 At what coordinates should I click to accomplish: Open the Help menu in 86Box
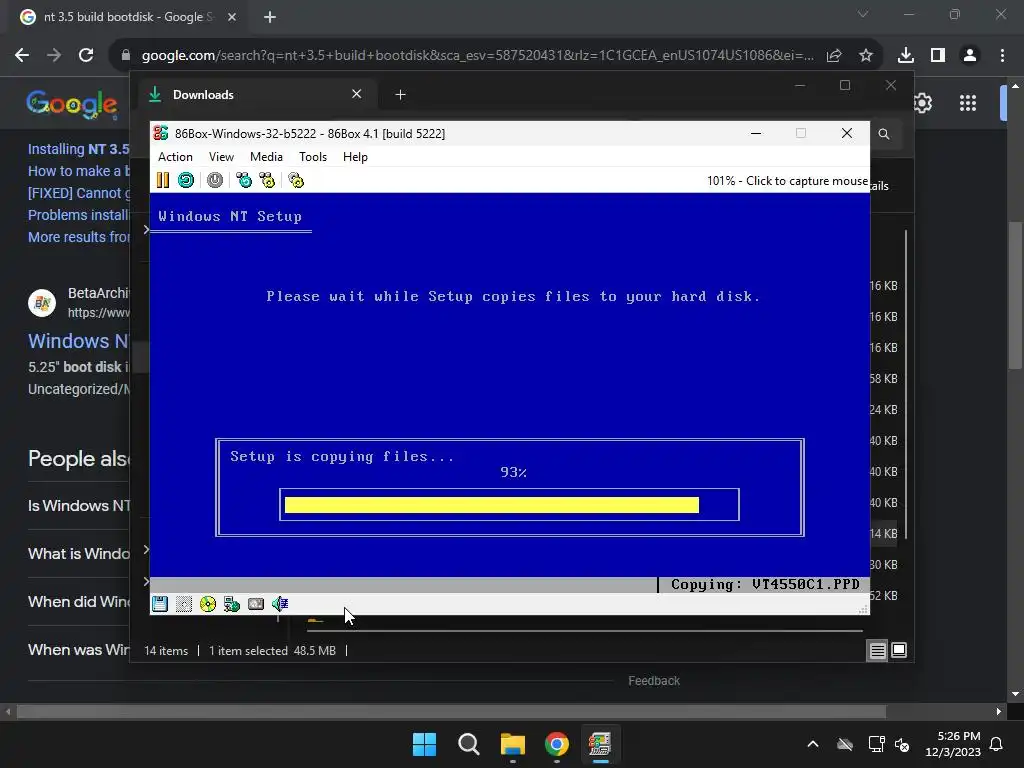[x=355, y=157]
